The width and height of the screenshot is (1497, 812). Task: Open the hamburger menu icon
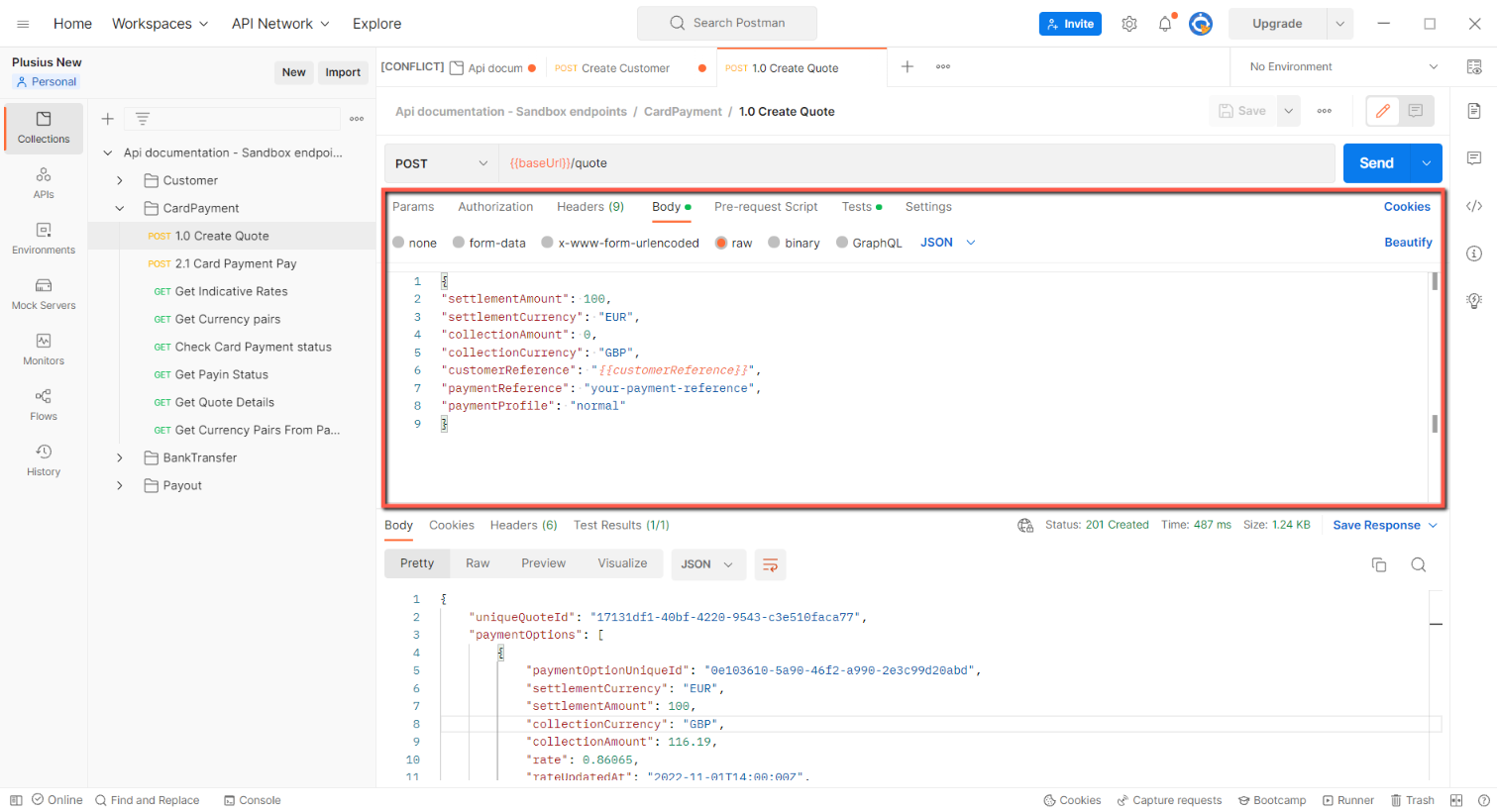coord(23,24)
